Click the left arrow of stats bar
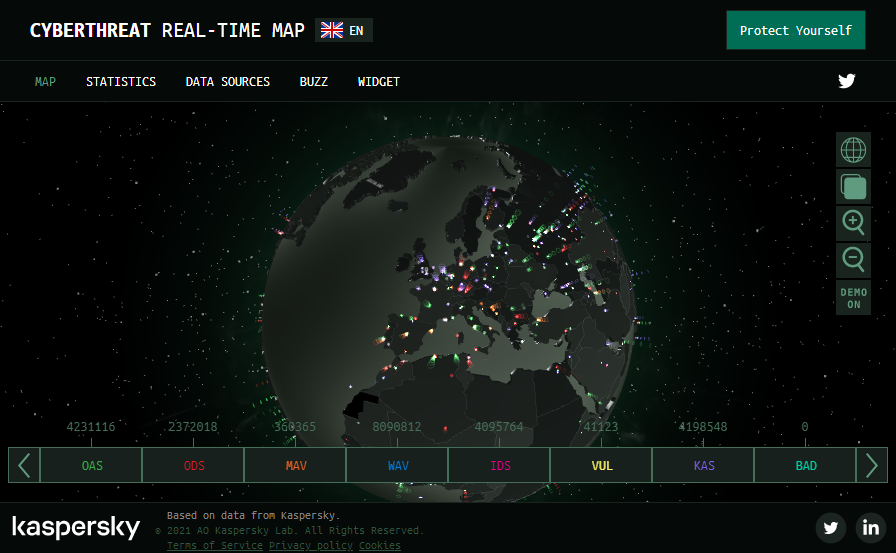896x553 pixels. 24,465
